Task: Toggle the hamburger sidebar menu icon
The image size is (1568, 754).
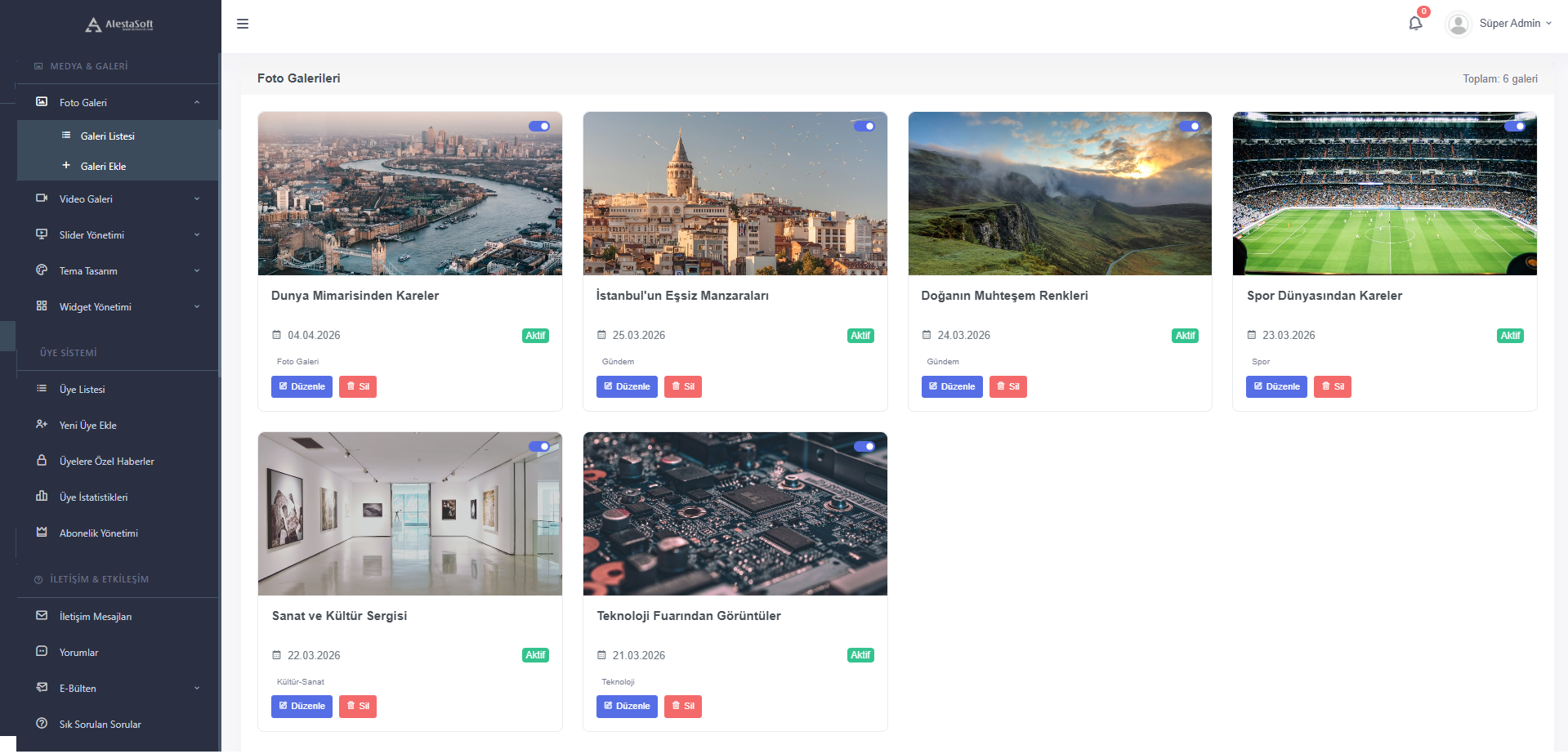Action: point(243,24)
